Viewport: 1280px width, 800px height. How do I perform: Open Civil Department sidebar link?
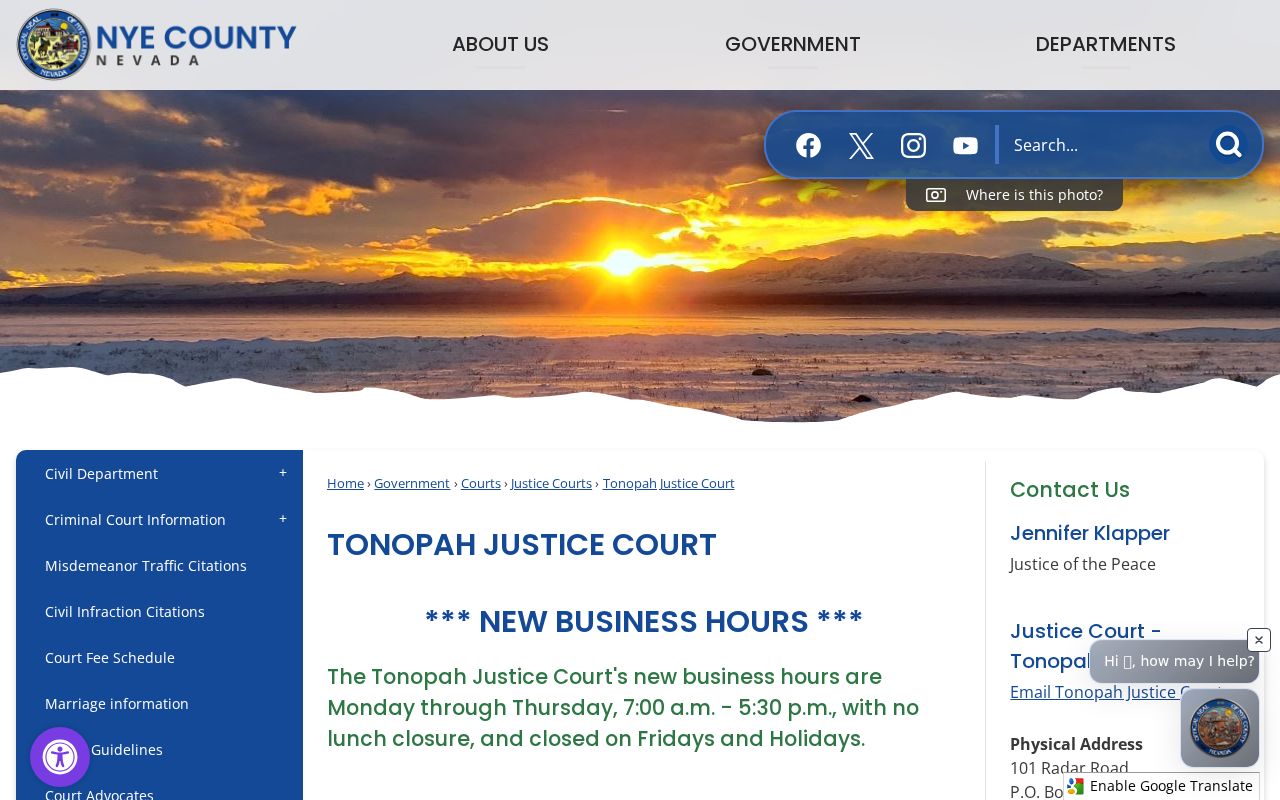point(101,474)
